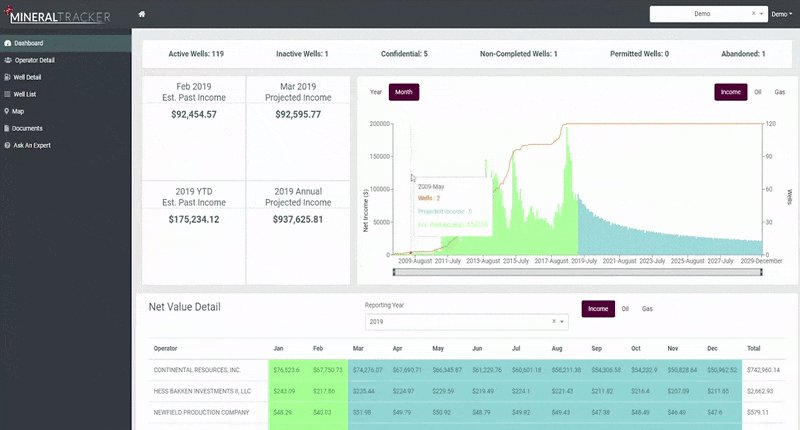Click the Dashboard sidebar icon
Screen dimensions: 800x430
coord(8,43)
